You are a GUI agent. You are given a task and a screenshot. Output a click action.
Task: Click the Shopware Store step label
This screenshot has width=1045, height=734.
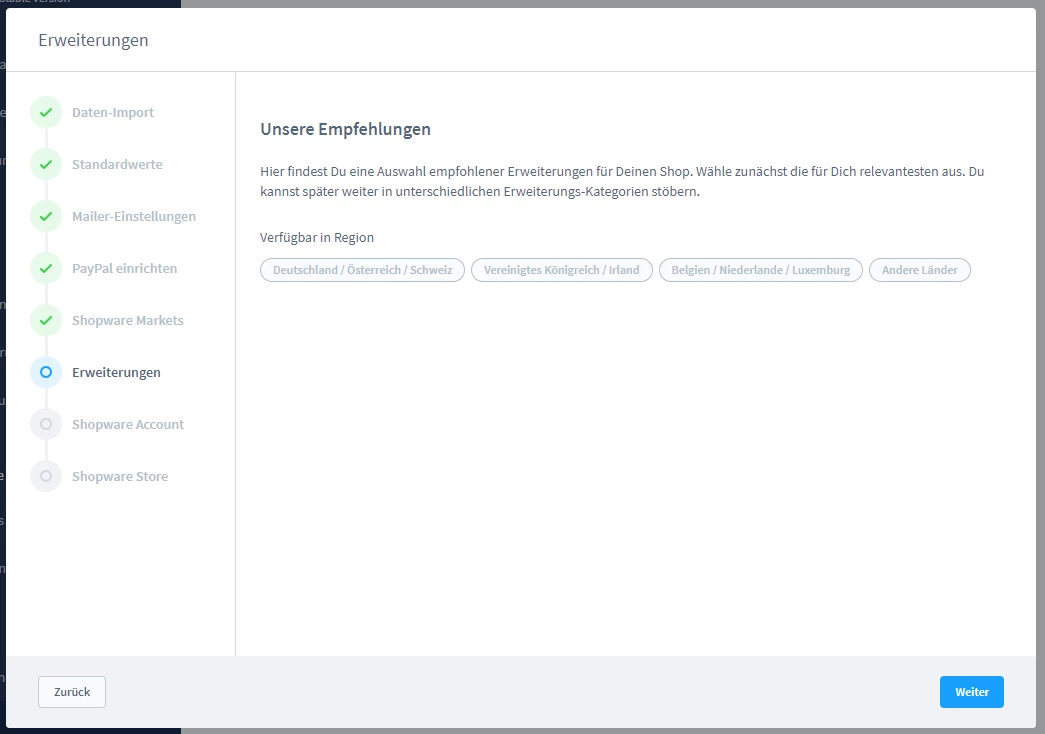pyautogui.click(x=120, y=477)
